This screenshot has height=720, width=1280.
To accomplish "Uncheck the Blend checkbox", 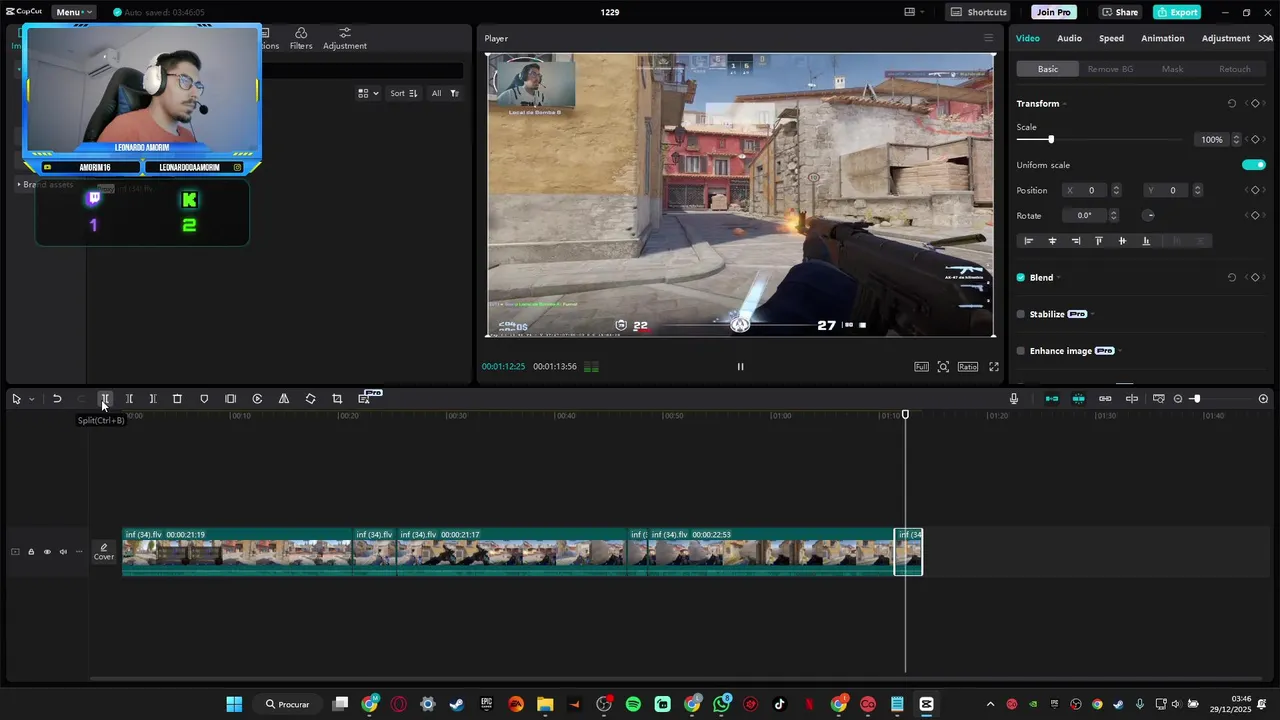I will pyautogui.click(x=1021, y=278).
